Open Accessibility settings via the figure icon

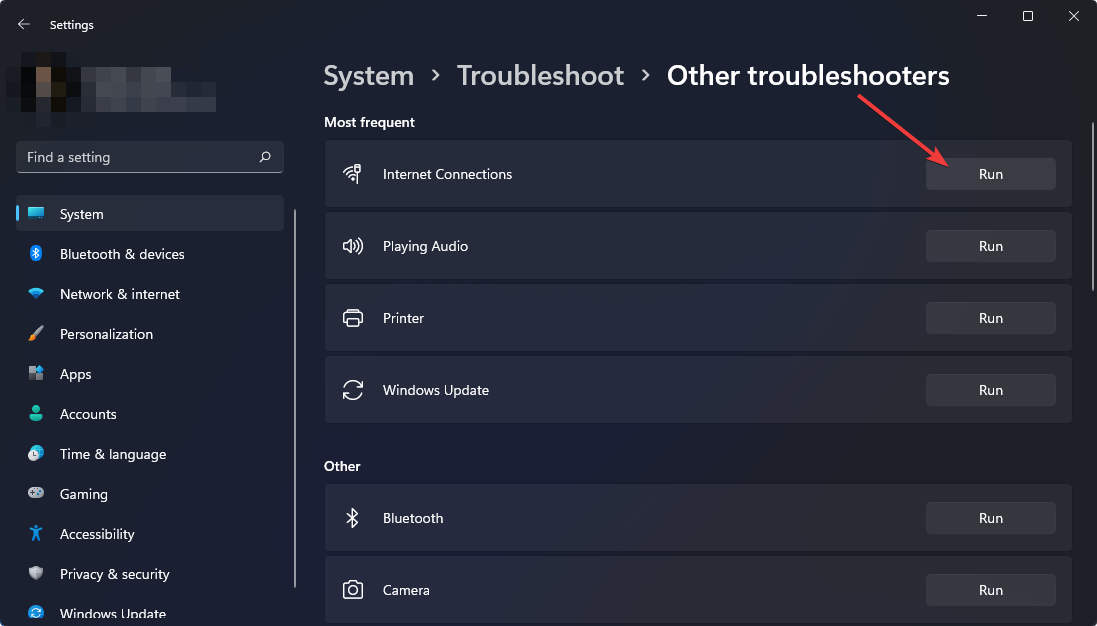(x=36, y=533)
